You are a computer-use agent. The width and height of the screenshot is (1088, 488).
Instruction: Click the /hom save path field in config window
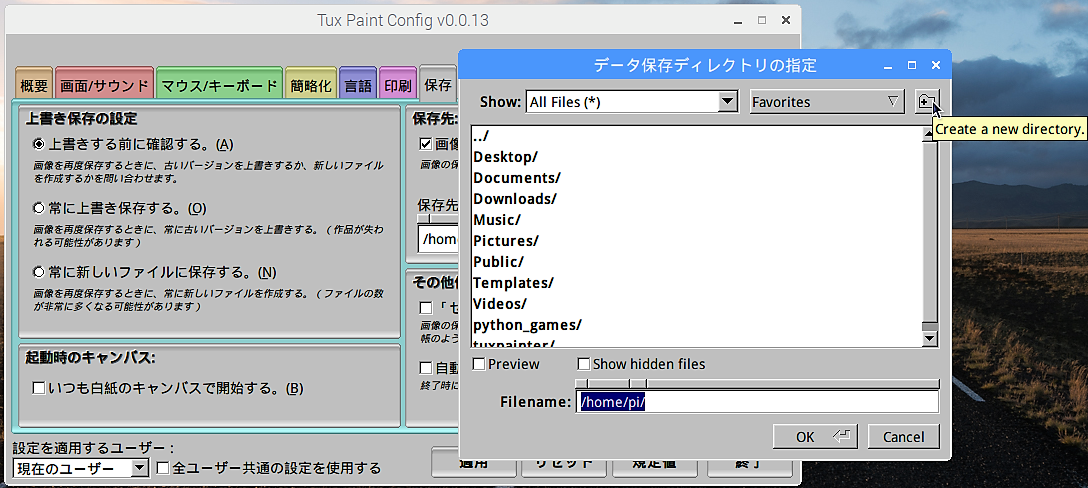click(x=438, y=239)
